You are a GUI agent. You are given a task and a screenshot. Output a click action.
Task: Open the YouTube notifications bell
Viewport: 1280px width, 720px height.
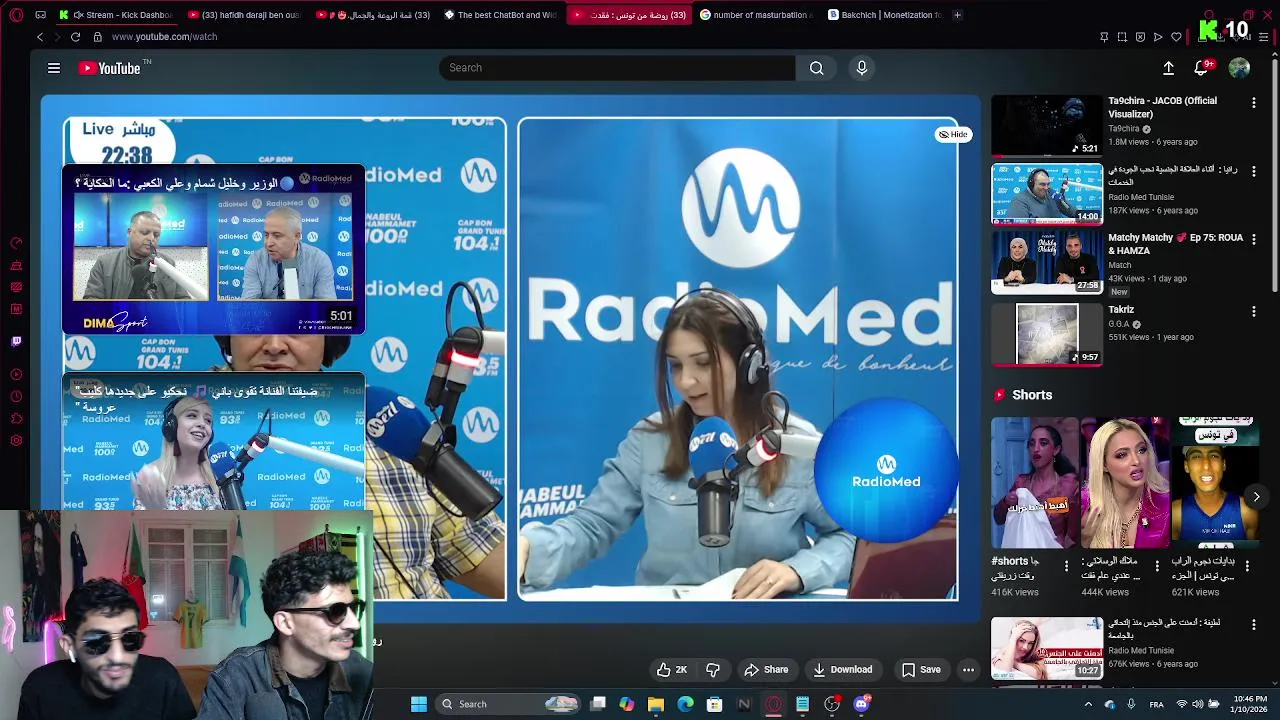1201,68
